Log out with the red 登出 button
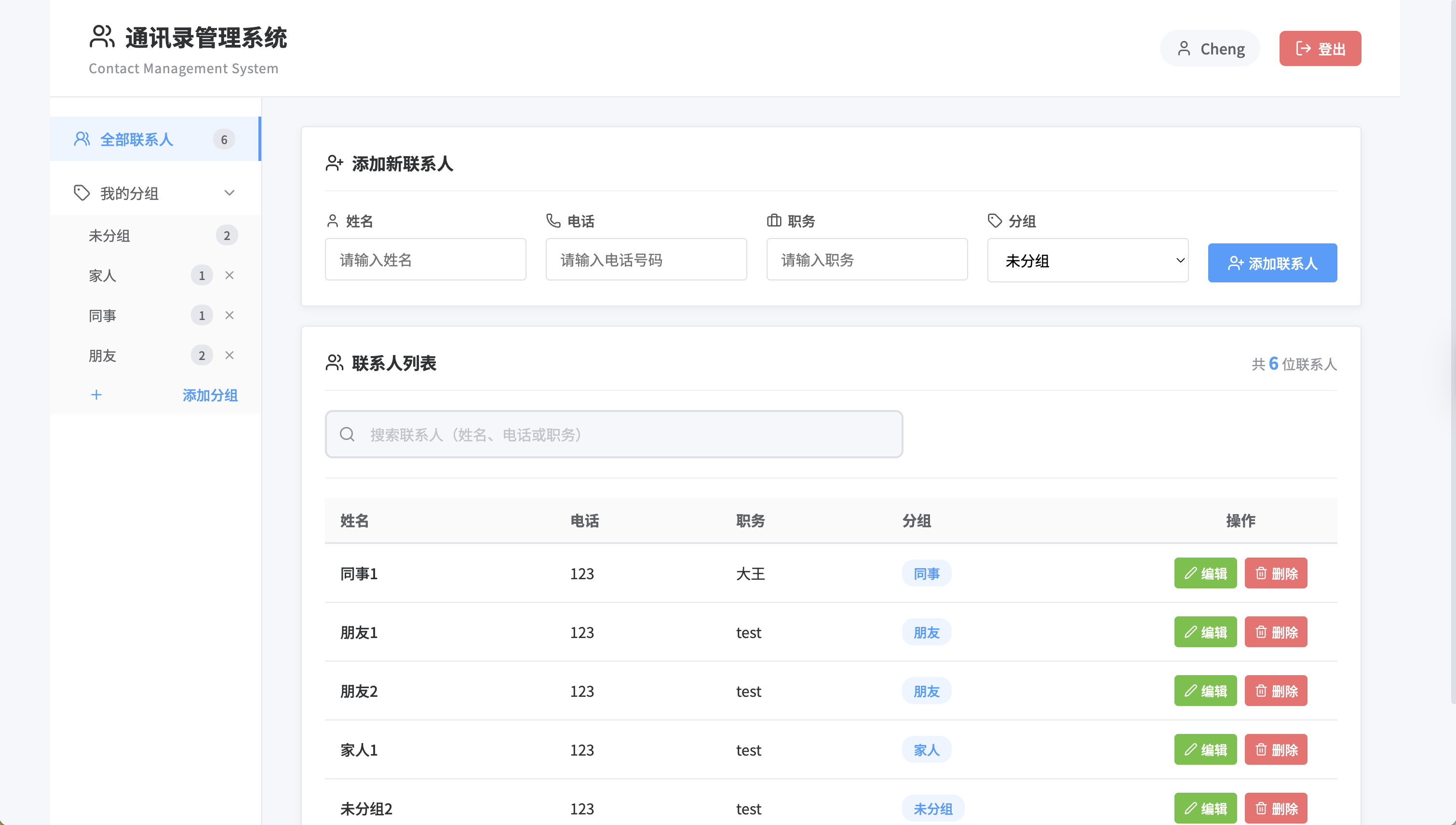The height and width of the screenshot is (825, 1456). pyautogui.click(x=1320, y=49)
